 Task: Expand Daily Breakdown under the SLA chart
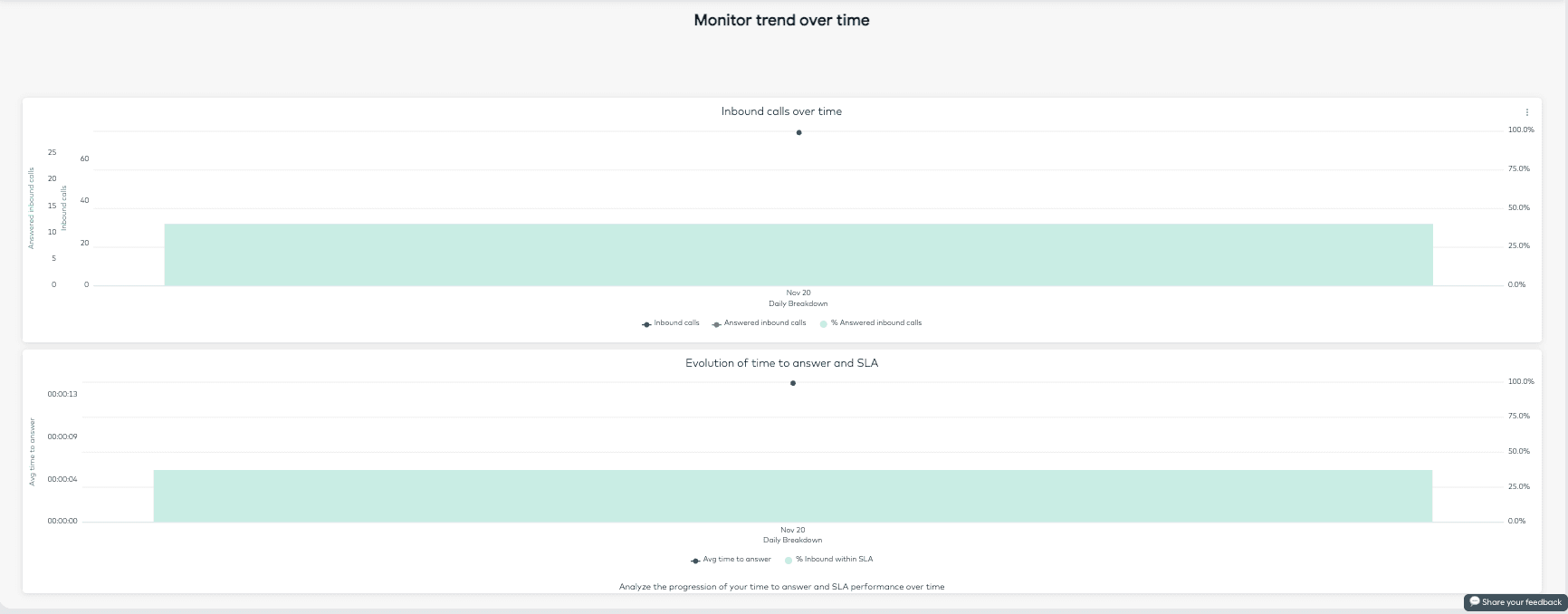point(792,540)
